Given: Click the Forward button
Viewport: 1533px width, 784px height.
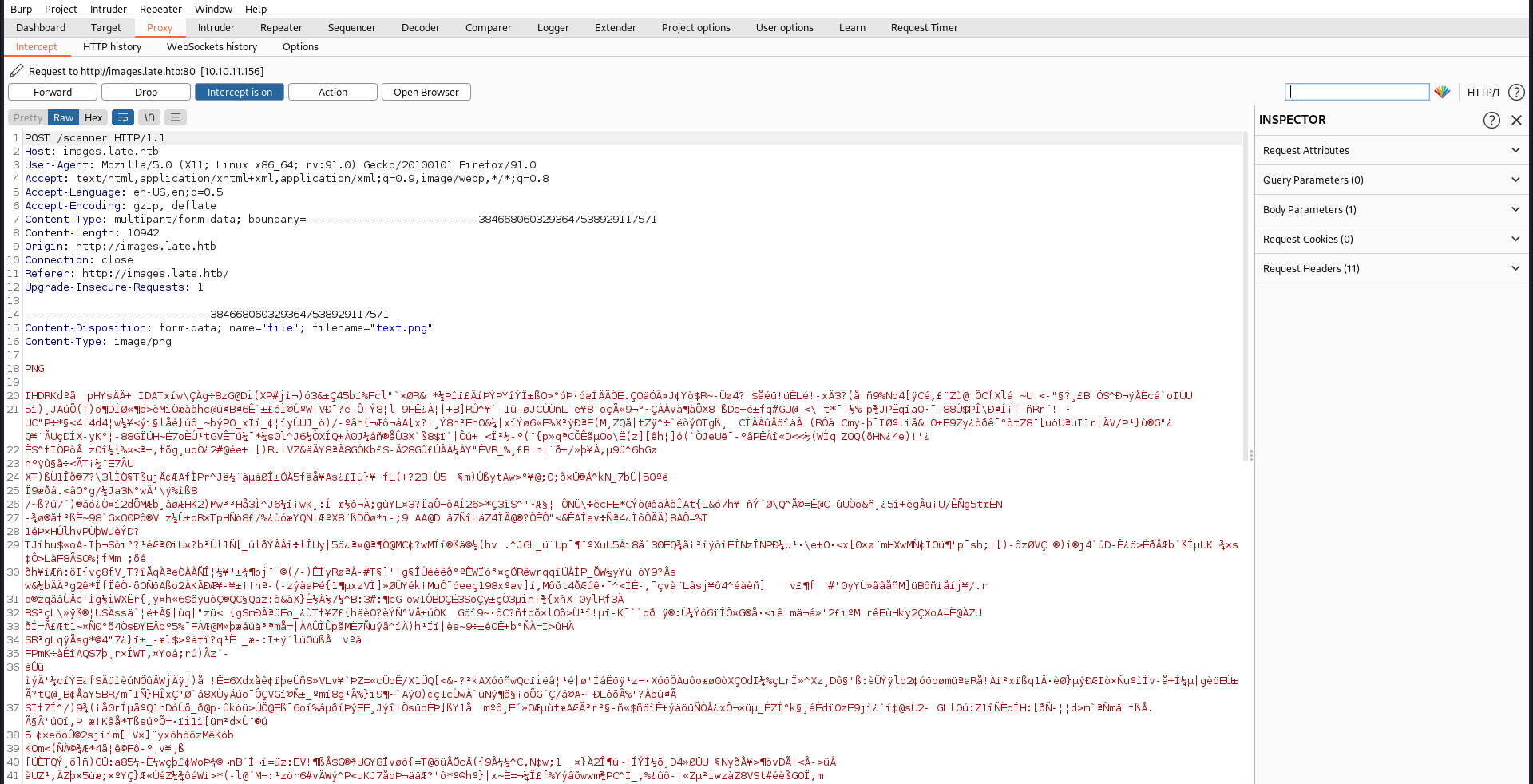Looking at the screenshot, I should 53,92.
